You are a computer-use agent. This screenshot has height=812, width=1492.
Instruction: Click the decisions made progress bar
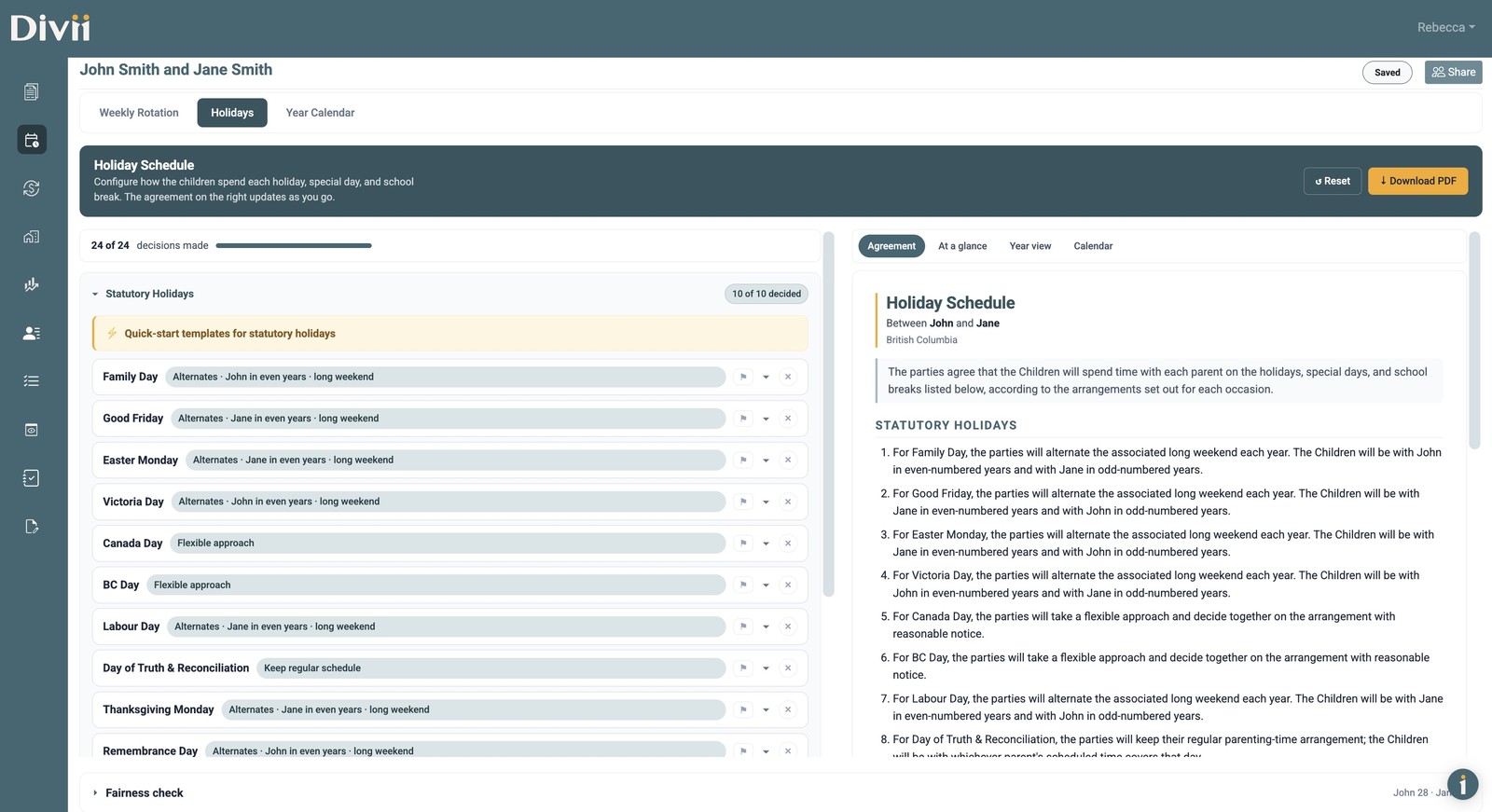294,246
